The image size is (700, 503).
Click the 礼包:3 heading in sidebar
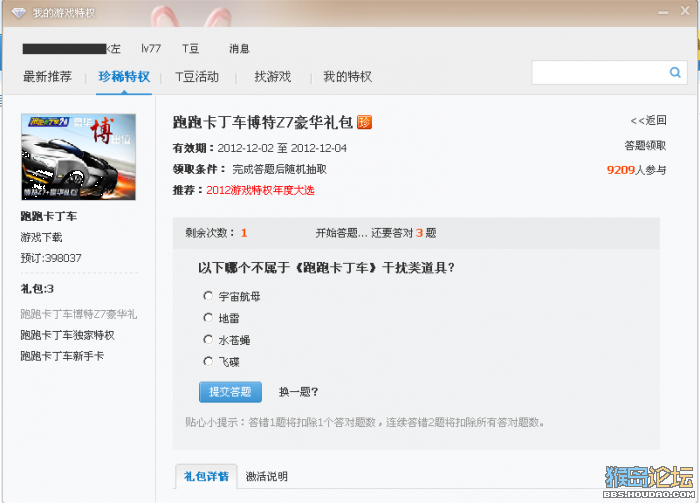point(37,289)
